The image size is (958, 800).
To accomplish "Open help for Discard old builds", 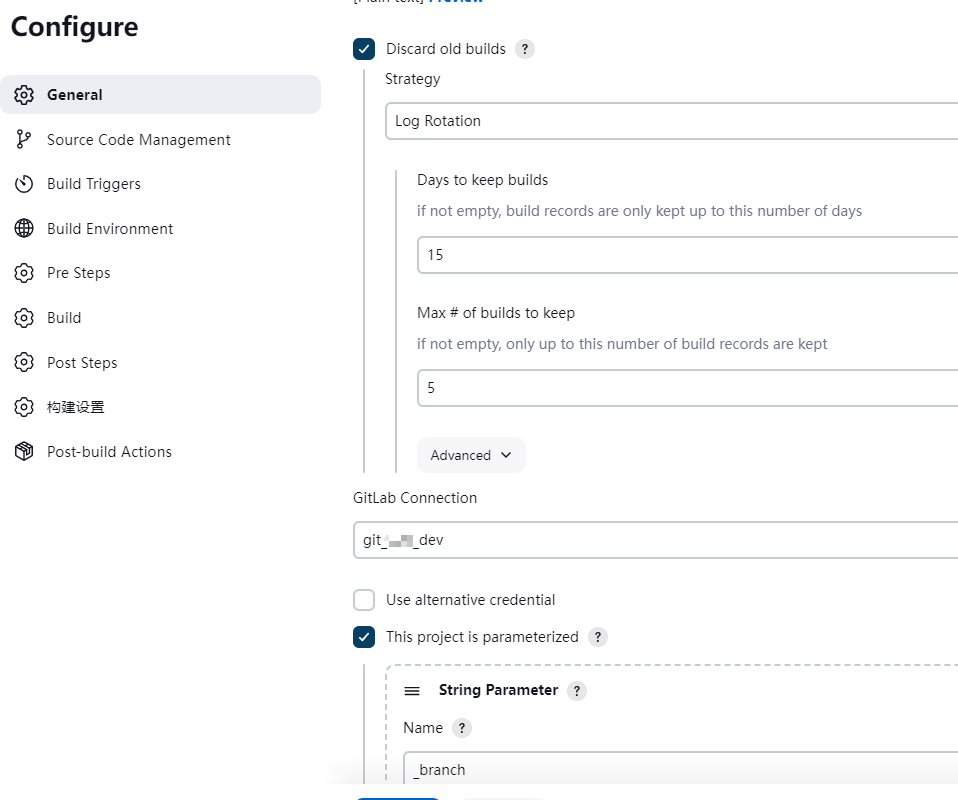I will point(525,49).
